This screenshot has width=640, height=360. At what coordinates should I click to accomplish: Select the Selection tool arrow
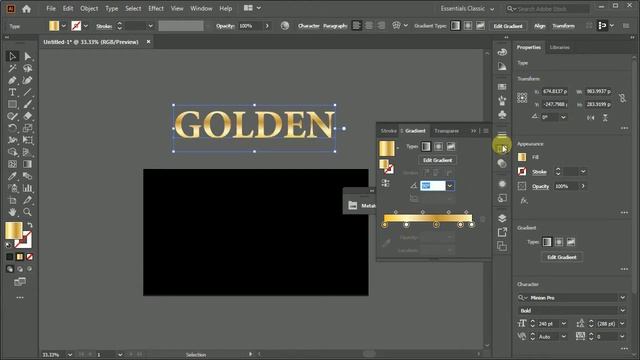click(12, 56)
